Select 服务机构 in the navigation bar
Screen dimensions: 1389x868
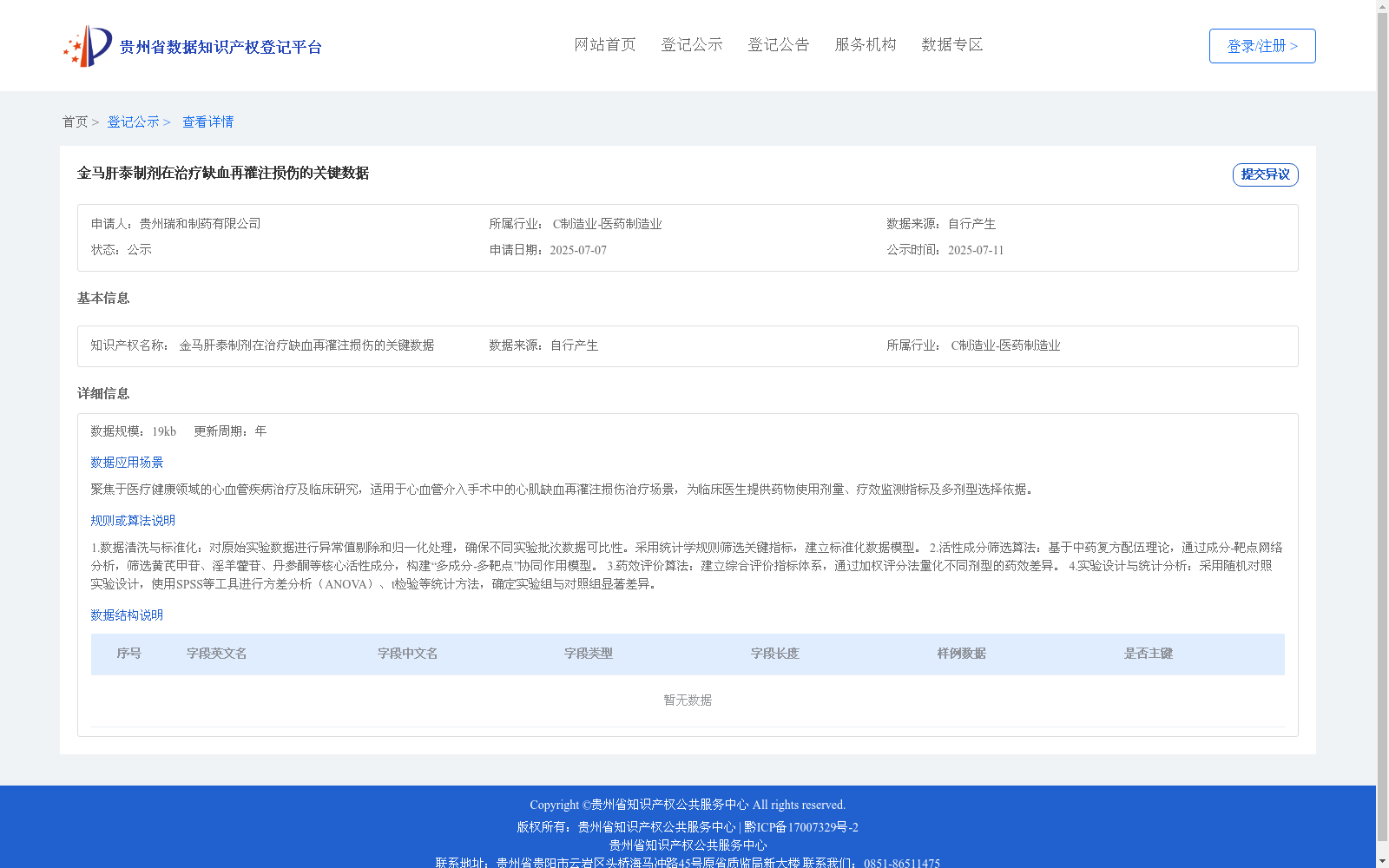tap(866, 44)
